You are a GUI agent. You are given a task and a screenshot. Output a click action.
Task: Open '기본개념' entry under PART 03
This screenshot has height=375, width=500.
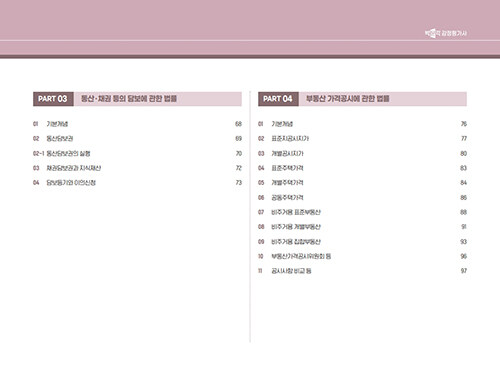[57, 124]
